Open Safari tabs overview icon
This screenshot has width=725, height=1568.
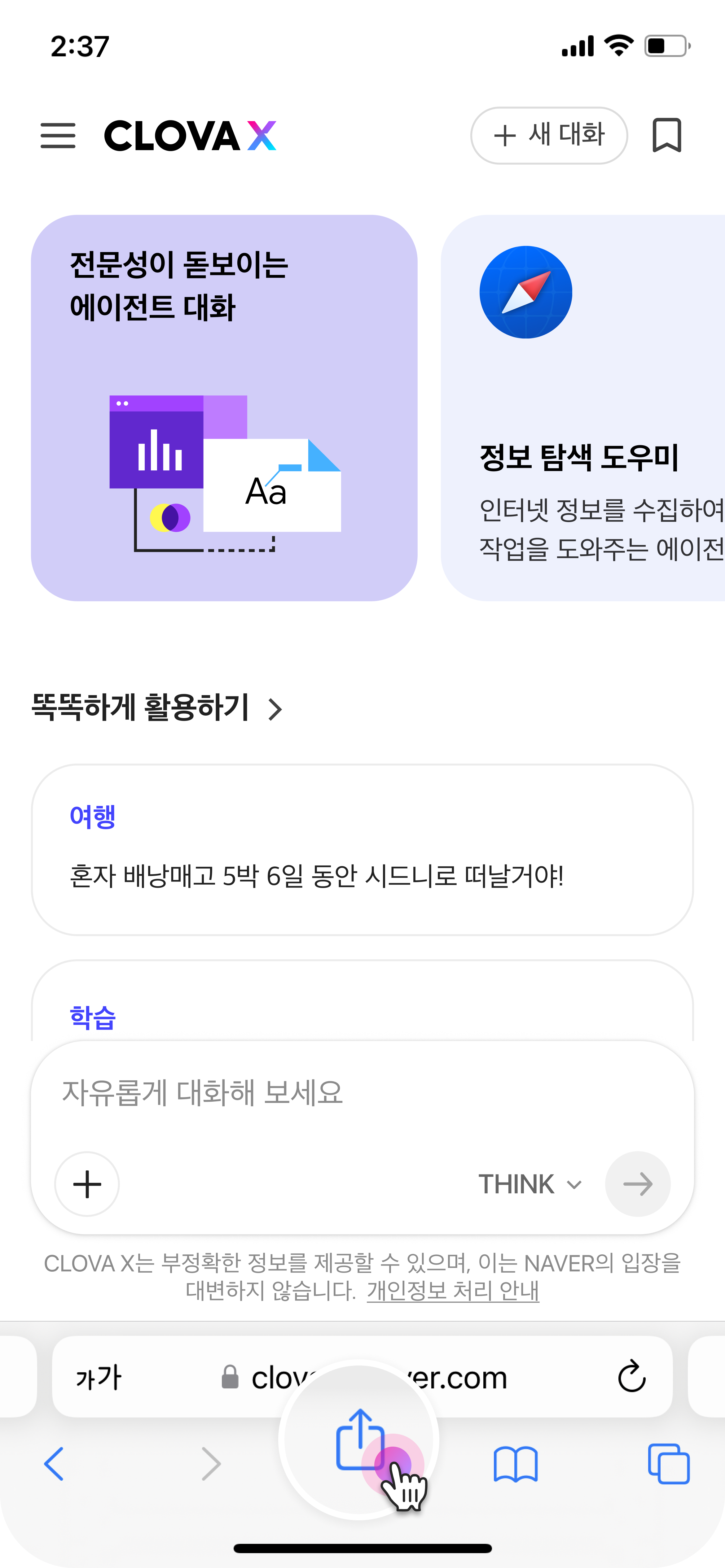[668, 1463]
